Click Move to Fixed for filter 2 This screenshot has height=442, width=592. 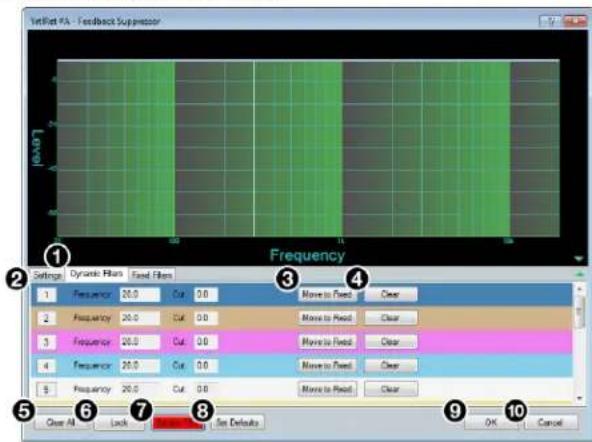coord(327,318)
